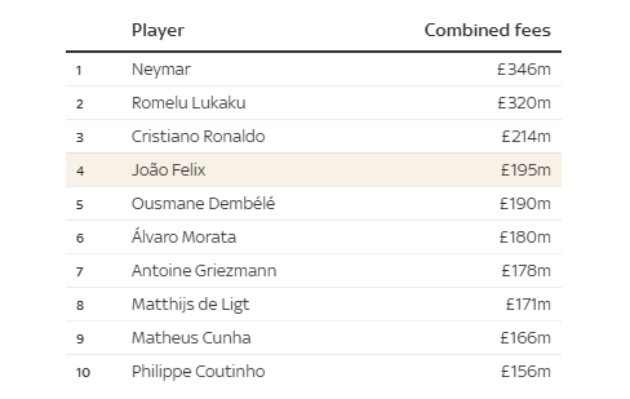Click Neymar's £346m fee value
Image resolution: width=630 pixels, height=399 pixels.
pyautogui.click(x=524, y=70)
